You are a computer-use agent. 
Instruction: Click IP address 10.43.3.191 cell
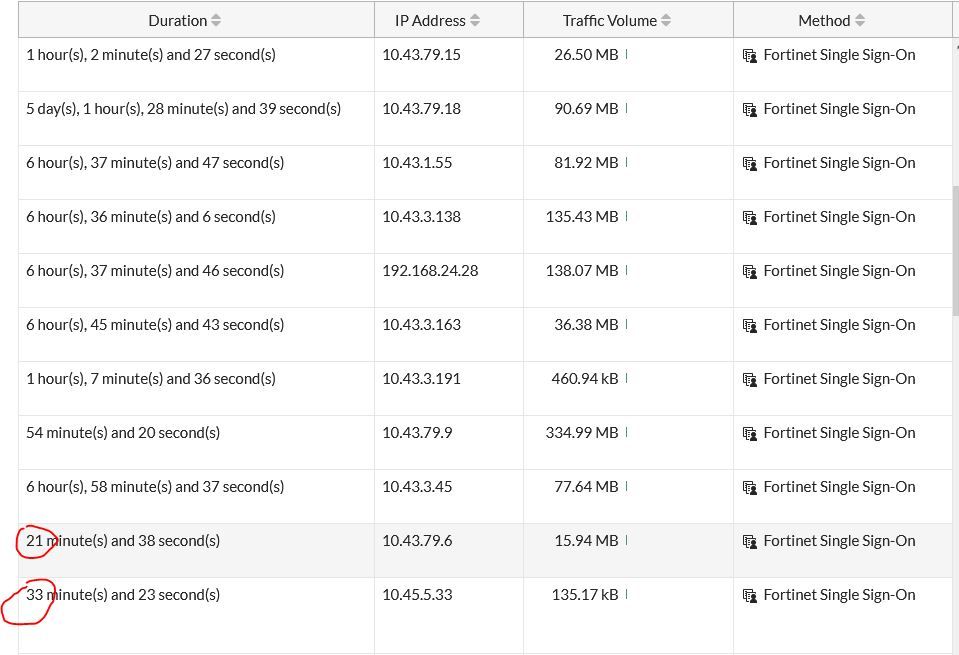pyautogui.click(x=421, y=379)
